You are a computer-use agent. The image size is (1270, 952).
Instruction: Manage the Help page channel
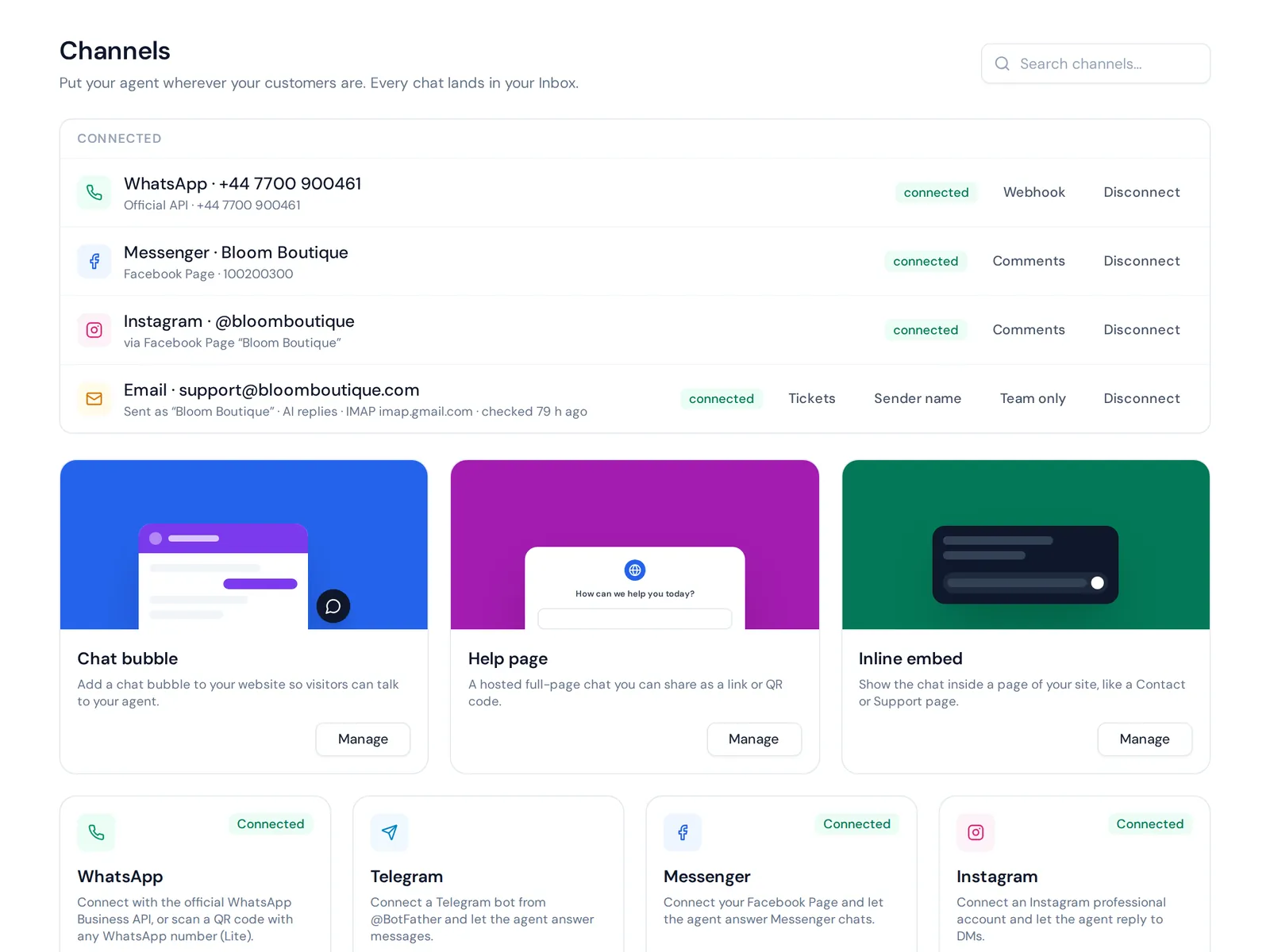click(754, 739)
